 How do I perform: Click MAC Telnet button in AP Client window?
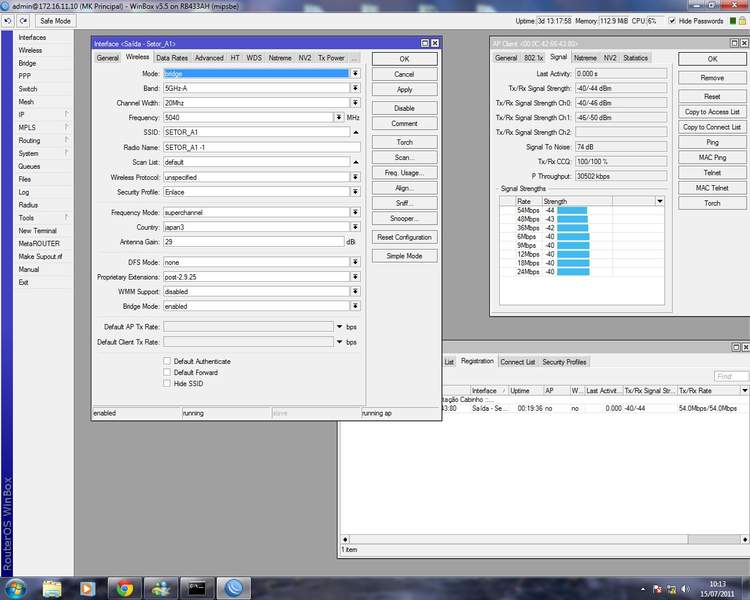712,188
